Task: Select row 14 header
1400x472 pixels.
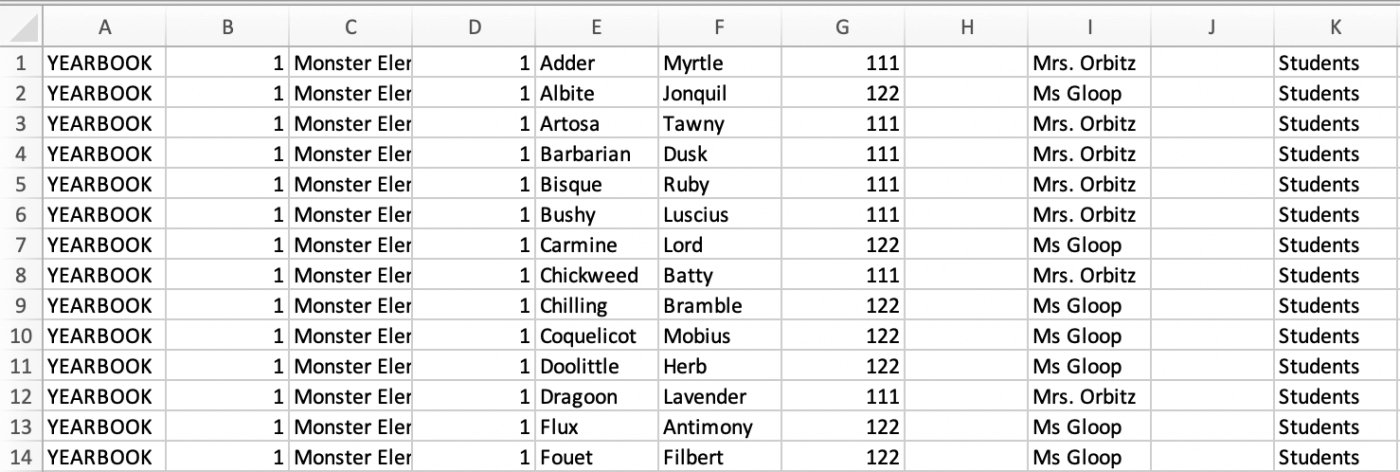Action: click(21, 457)
